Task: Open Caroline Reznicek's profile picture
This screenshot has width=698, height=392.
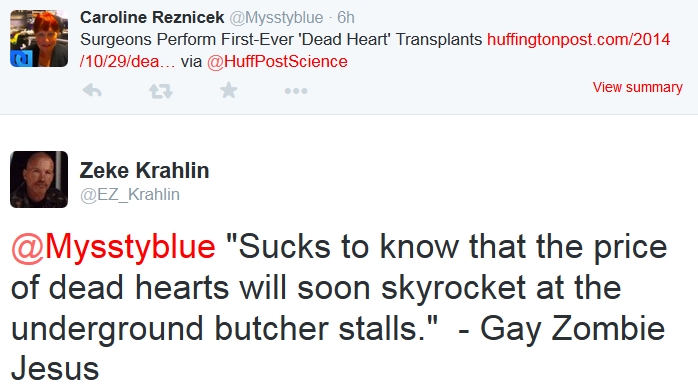Action: click(x=39, y=39)
